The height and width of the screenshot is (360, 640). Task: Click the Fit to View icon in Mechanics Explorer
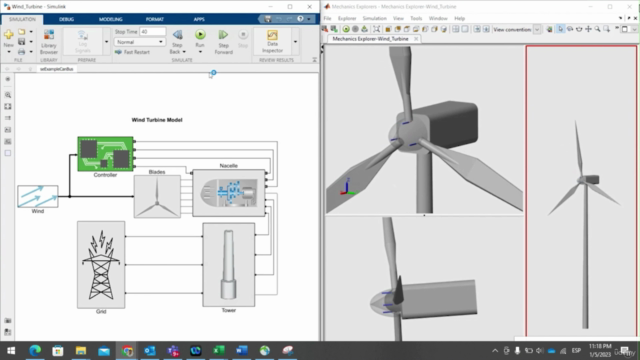pos(376,29)
